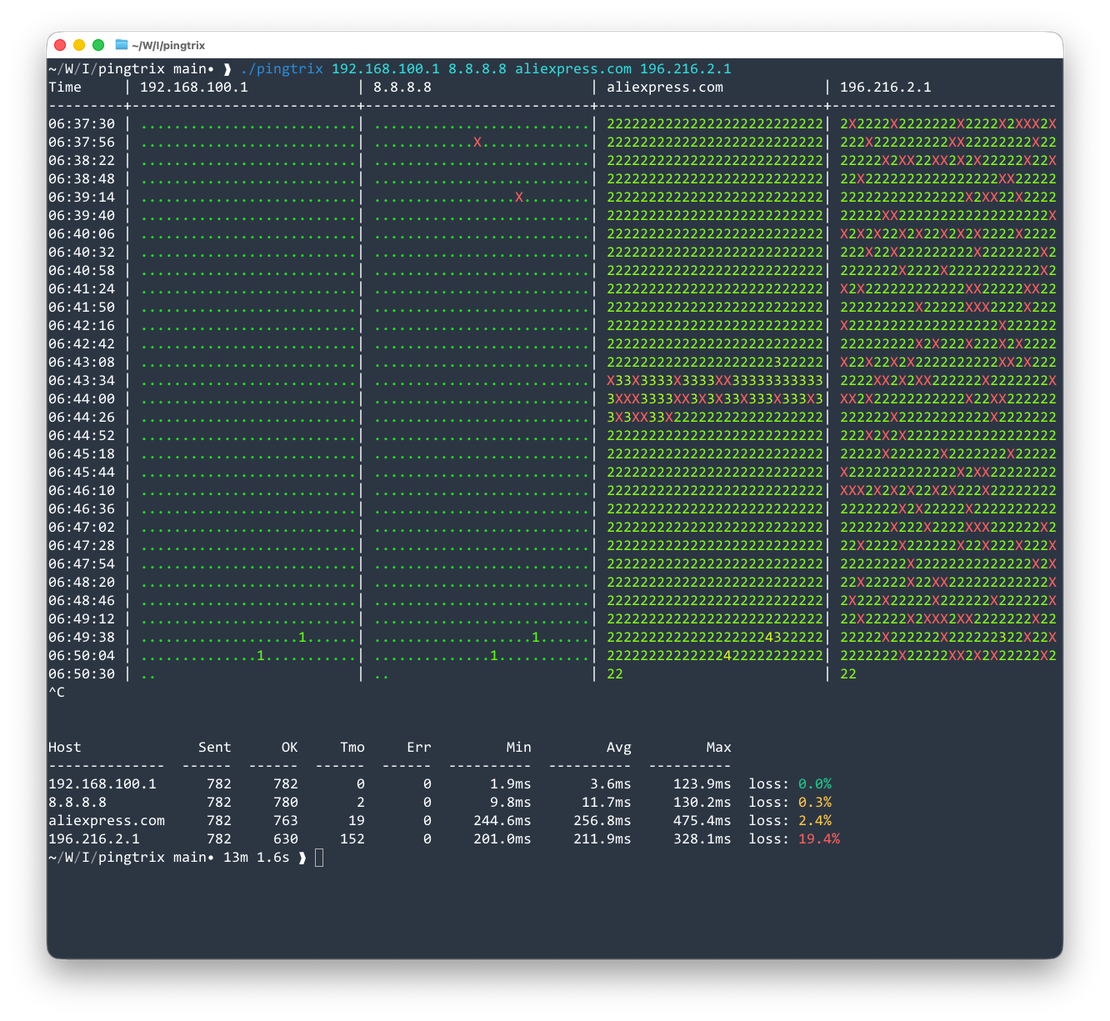Click the Avg header in the summary table

[x=619, y=747]
